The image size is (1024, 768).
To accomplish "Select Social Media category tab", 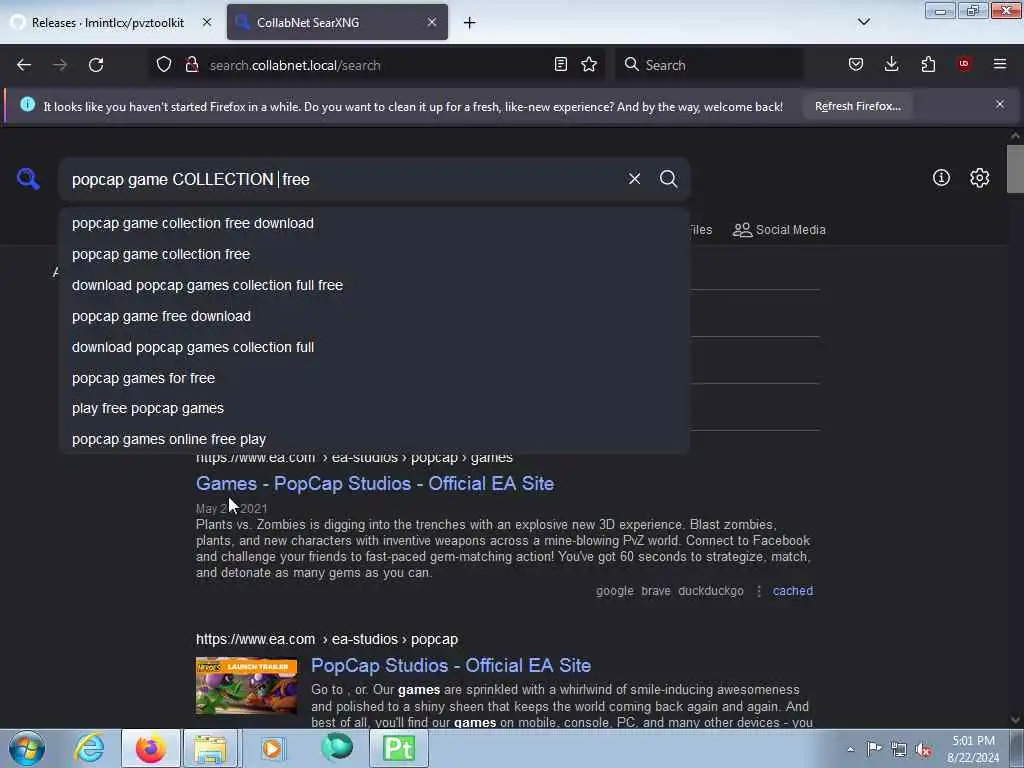I will point(779,230).
